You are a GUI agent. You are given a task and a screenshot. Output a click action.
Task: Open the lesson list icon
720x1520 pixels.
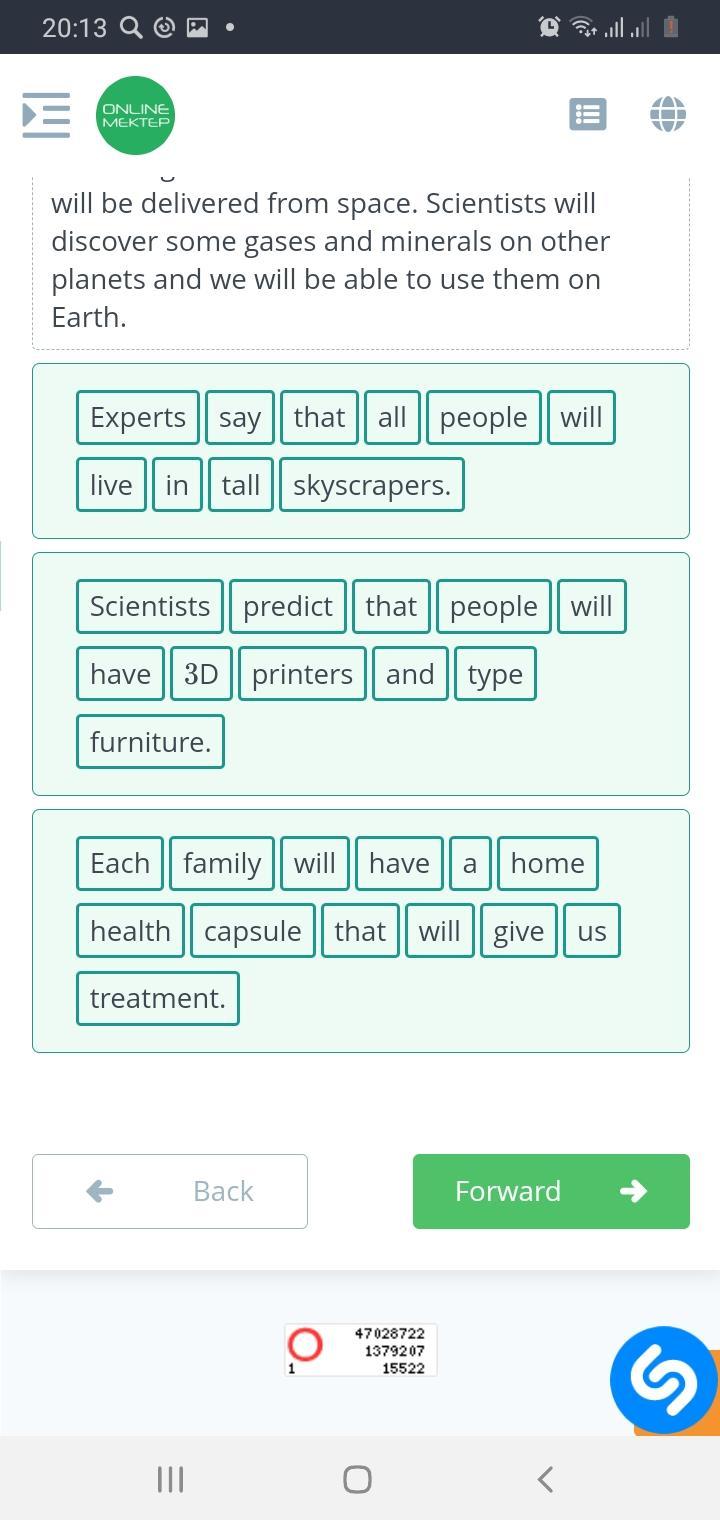point(588,114)
